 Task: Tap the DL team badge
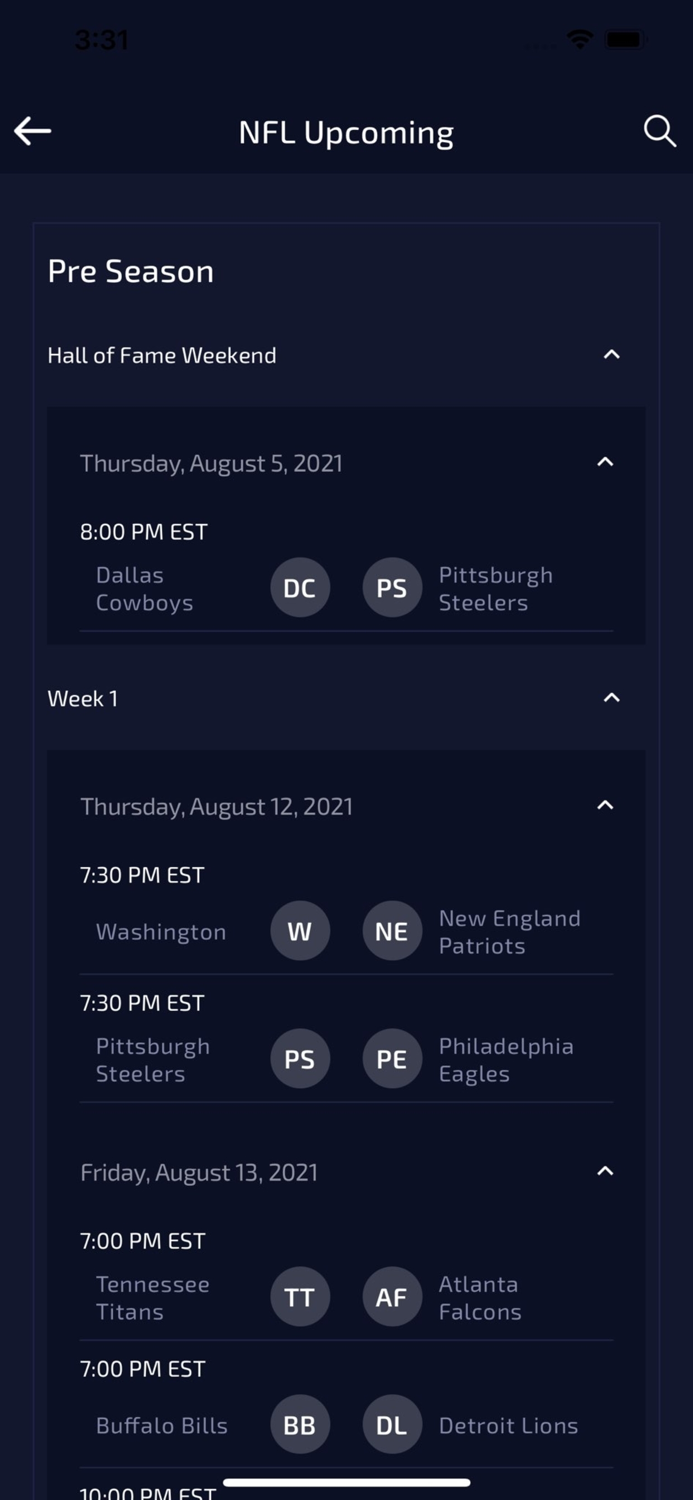tap(391, 1425)
